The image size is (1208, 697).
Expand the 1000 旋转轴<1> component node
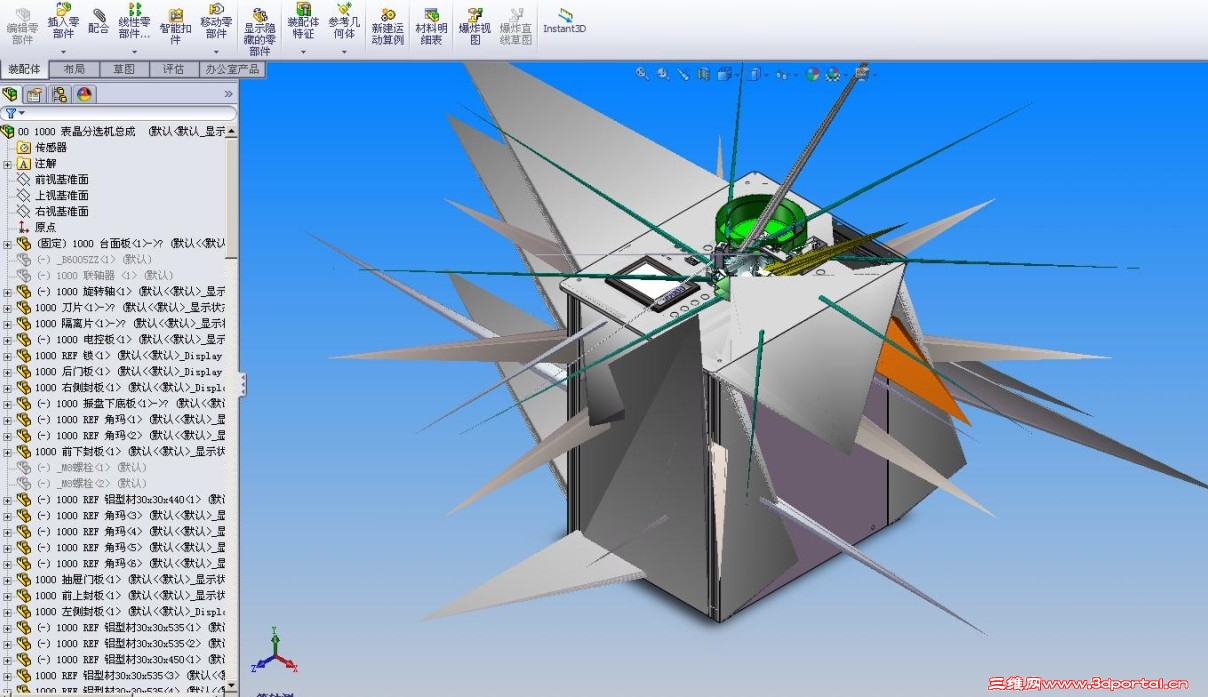pyautogui.click(x=7, y=292)
